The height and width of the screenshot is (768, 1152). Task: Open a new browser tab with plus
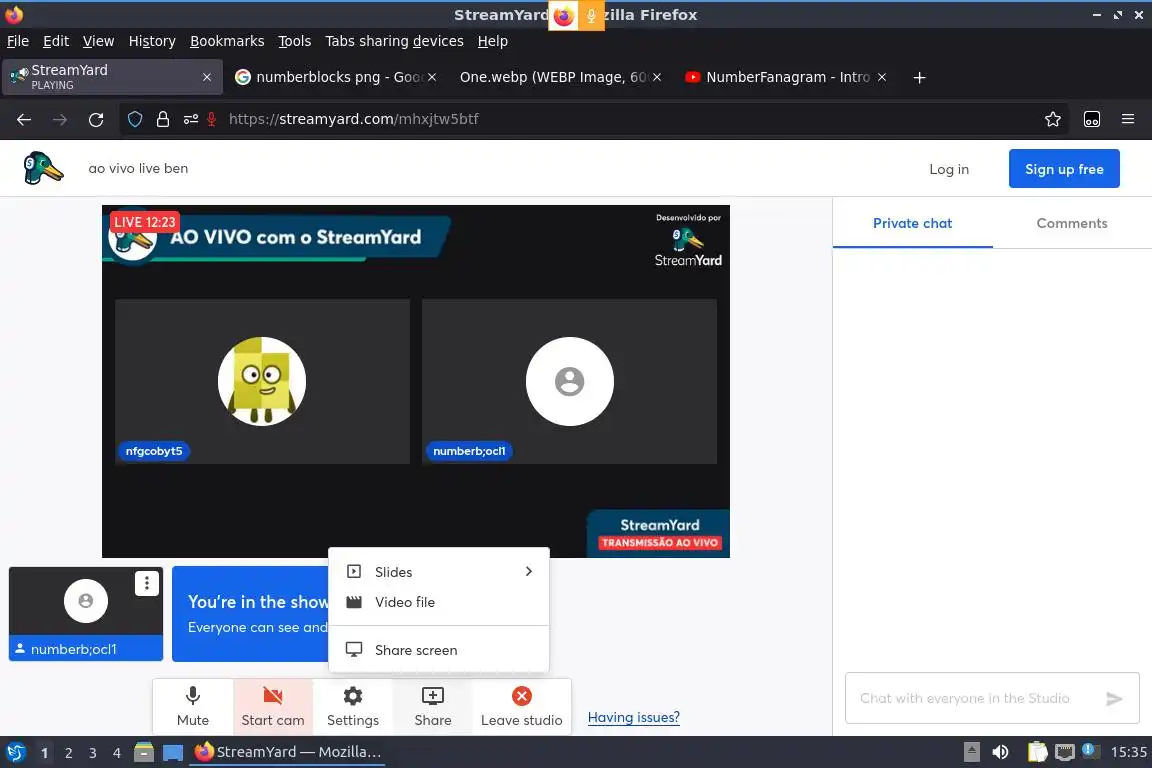919,77
